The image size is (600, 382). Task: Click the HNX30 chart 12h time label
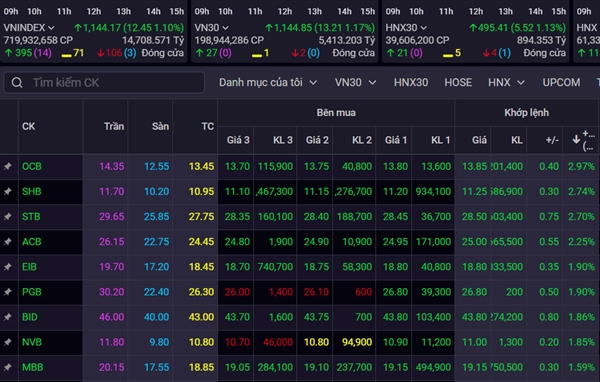click(x=476, y=11)
